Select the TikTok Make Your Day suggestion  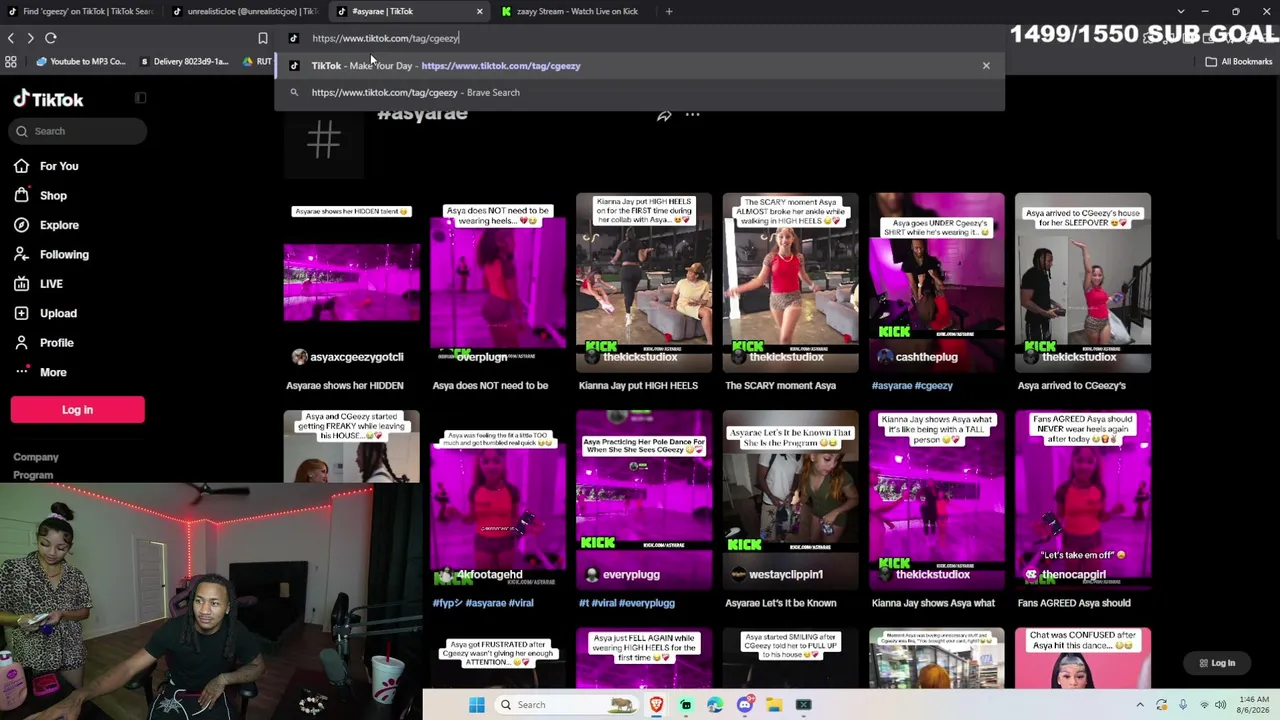point(640,66)
